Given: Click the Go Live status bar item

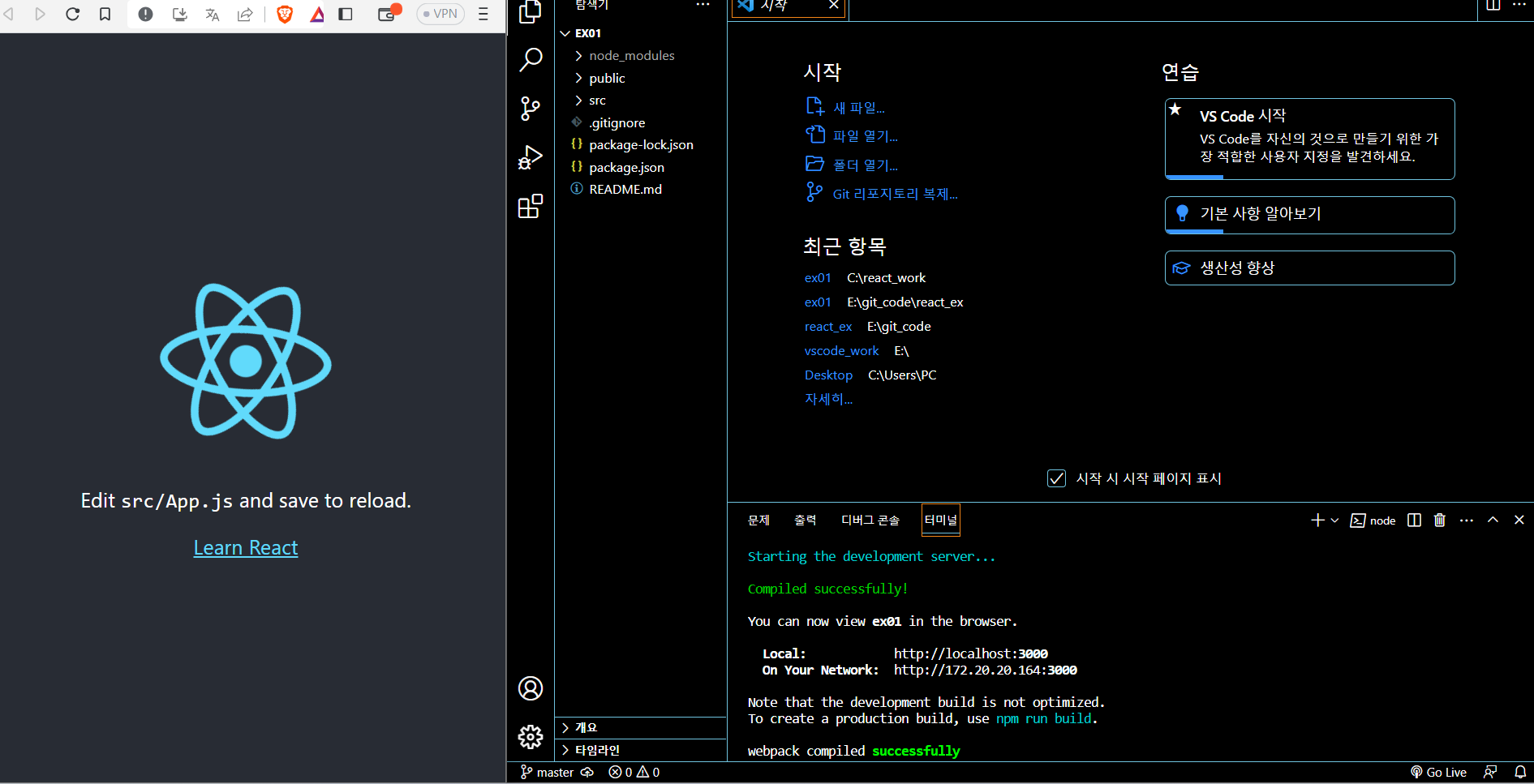Looking at the screenshot, I should [x=1439, y=772].
